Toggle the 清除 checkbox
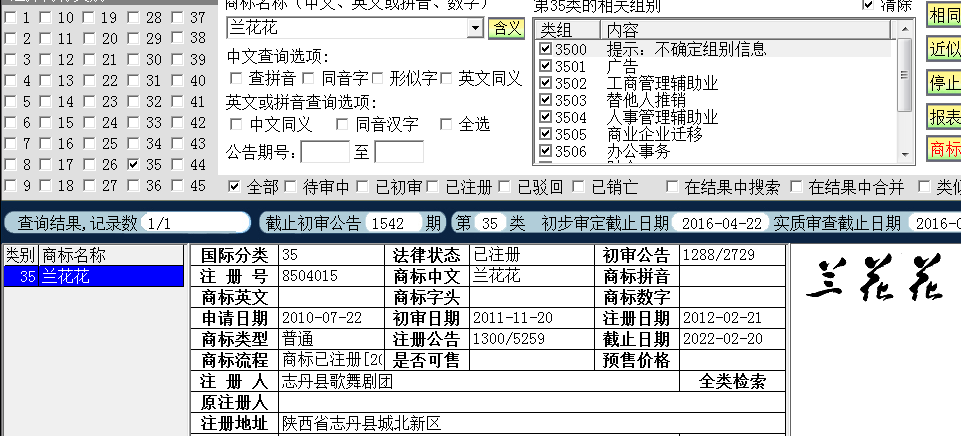Image resolution: width=961 pixels, height=436 pixels. tap(867, 5)
